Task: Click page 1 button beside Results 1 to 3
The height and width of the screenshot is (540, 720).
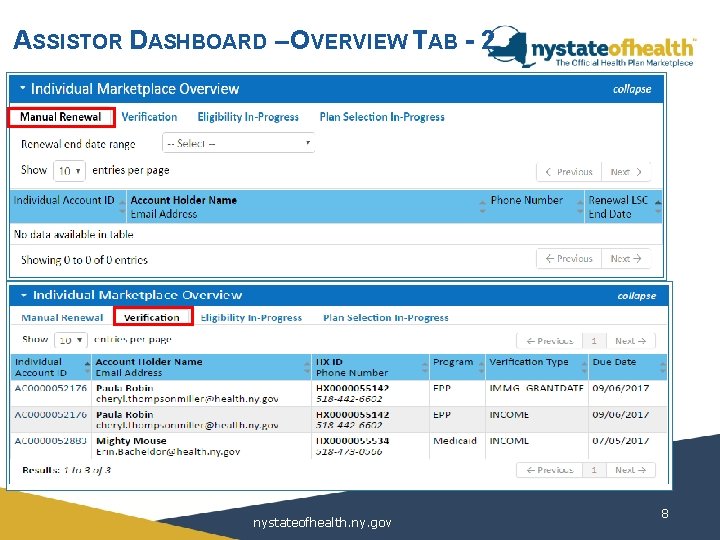Action: 594,470
